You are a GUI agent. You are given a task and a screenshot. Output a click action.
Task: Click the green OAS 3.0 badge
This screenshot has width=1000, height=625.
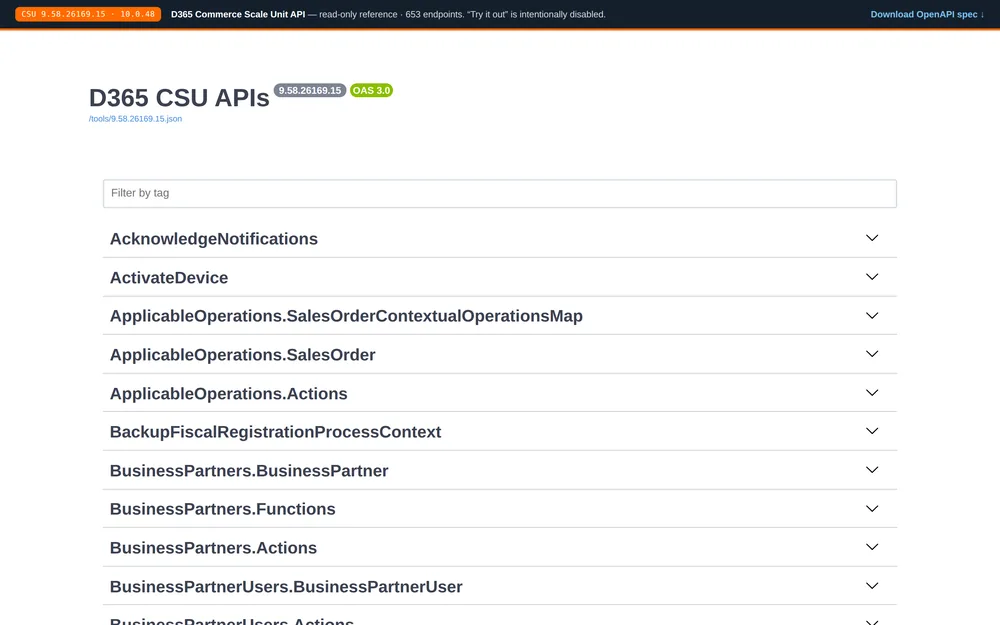click(x=371, y=91)
